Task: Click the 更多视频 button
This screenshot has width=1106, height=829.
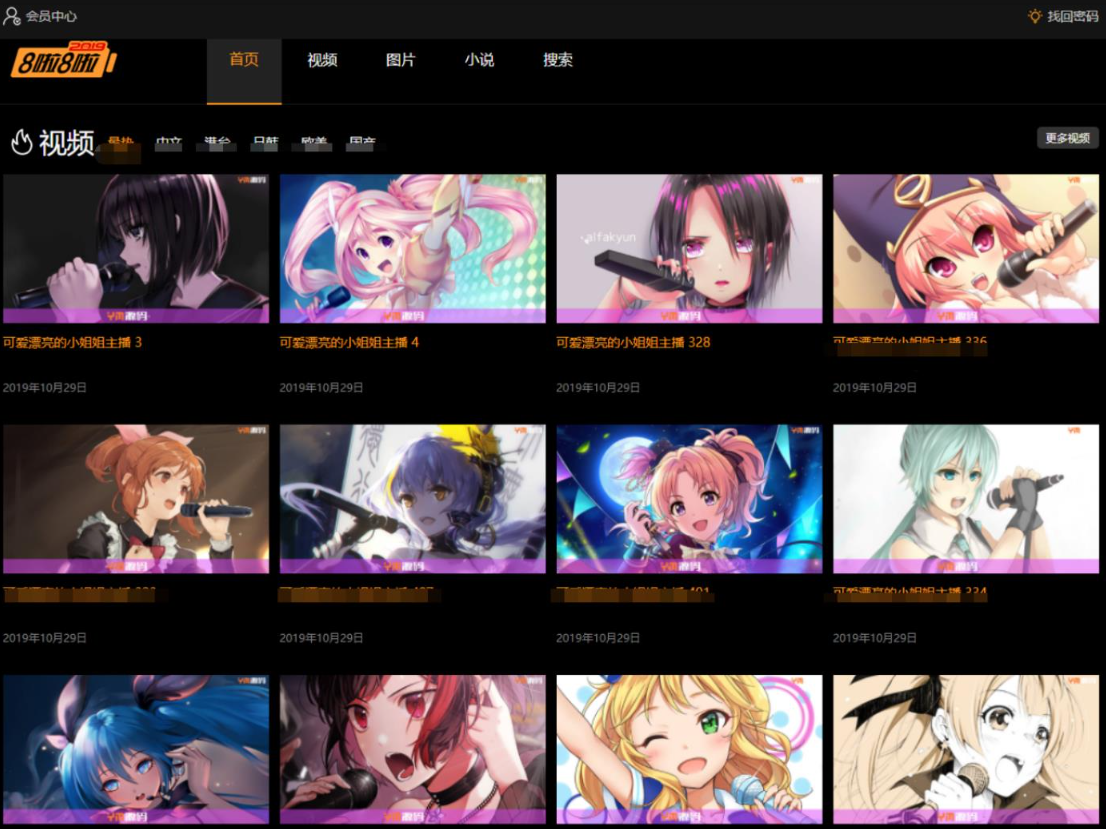Action: tap(1067, 138)
